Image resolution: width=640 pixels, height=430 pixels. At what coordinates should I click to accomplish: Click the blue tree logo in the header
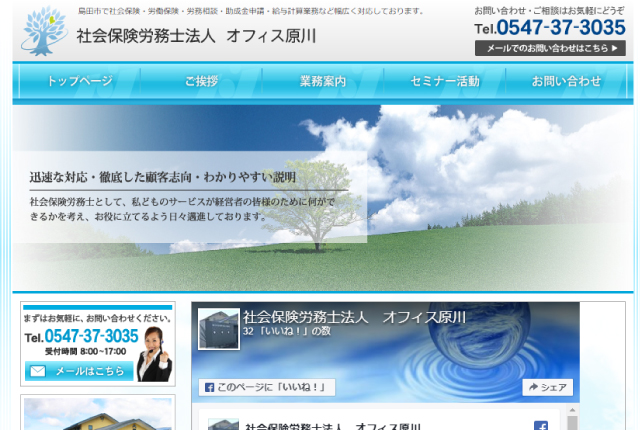[44, 31]
